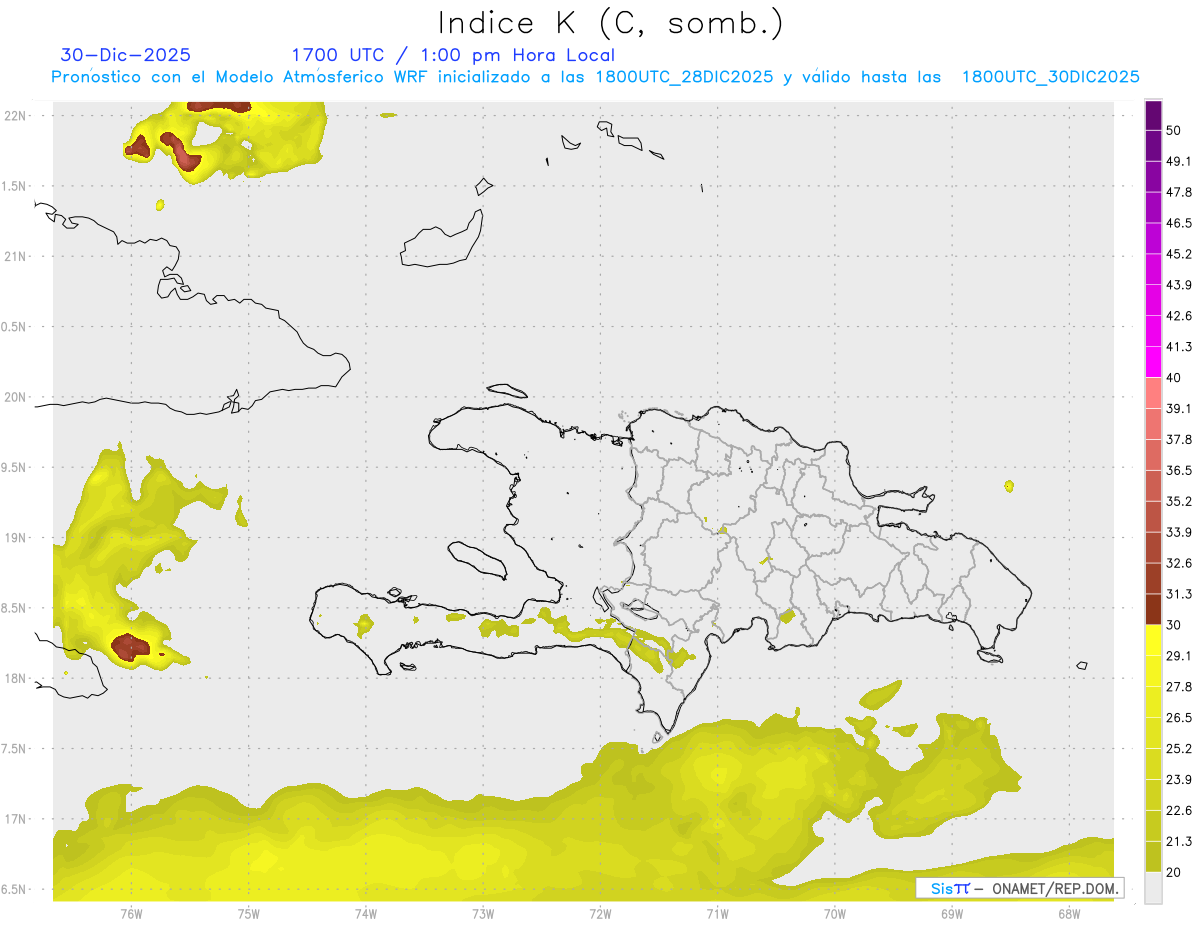Viewport: 1200px width, 927px height.
Task: Click the '75W' longitude label
Action: [249, 913]
